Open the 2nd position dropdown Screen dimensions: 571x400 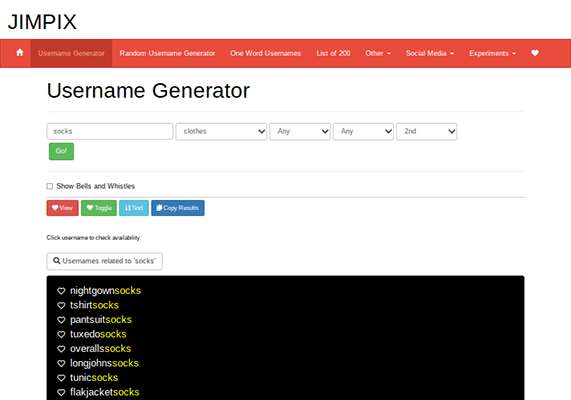(x=427, y=132)
